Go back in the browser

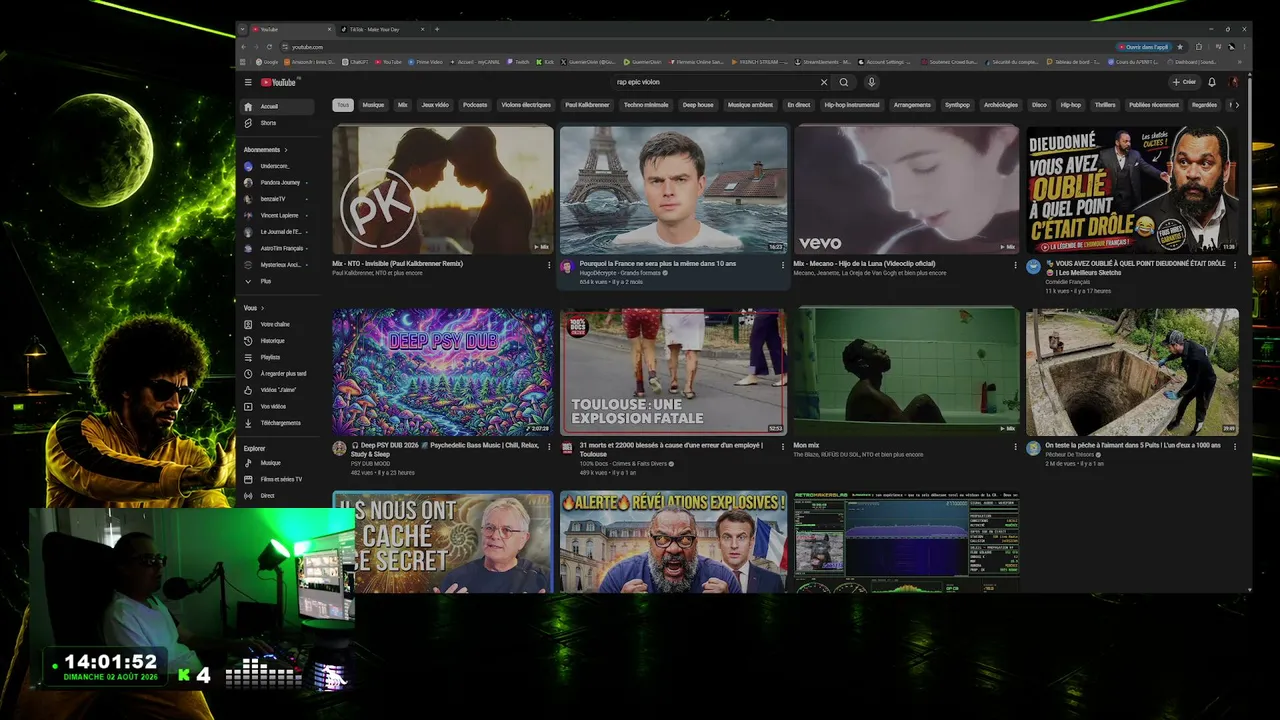point(243,47)
